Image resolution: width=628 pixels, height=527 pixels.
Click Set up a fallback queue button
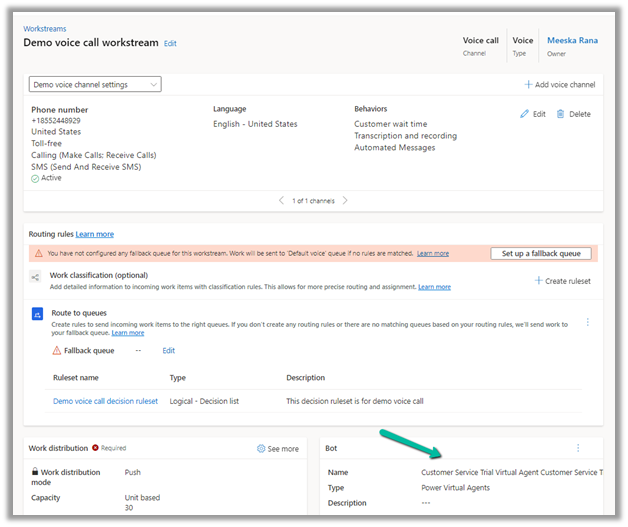[x=541, y=254]
